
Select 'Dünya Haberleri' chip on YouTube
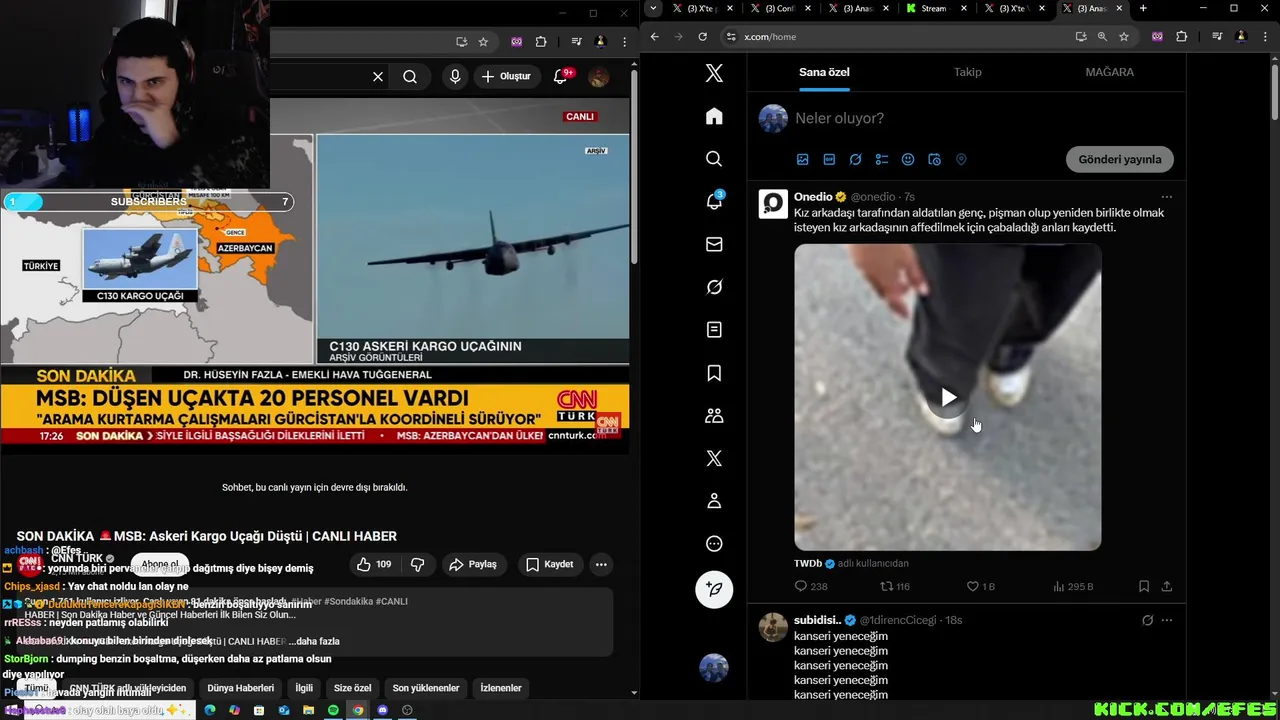point(241,688)
